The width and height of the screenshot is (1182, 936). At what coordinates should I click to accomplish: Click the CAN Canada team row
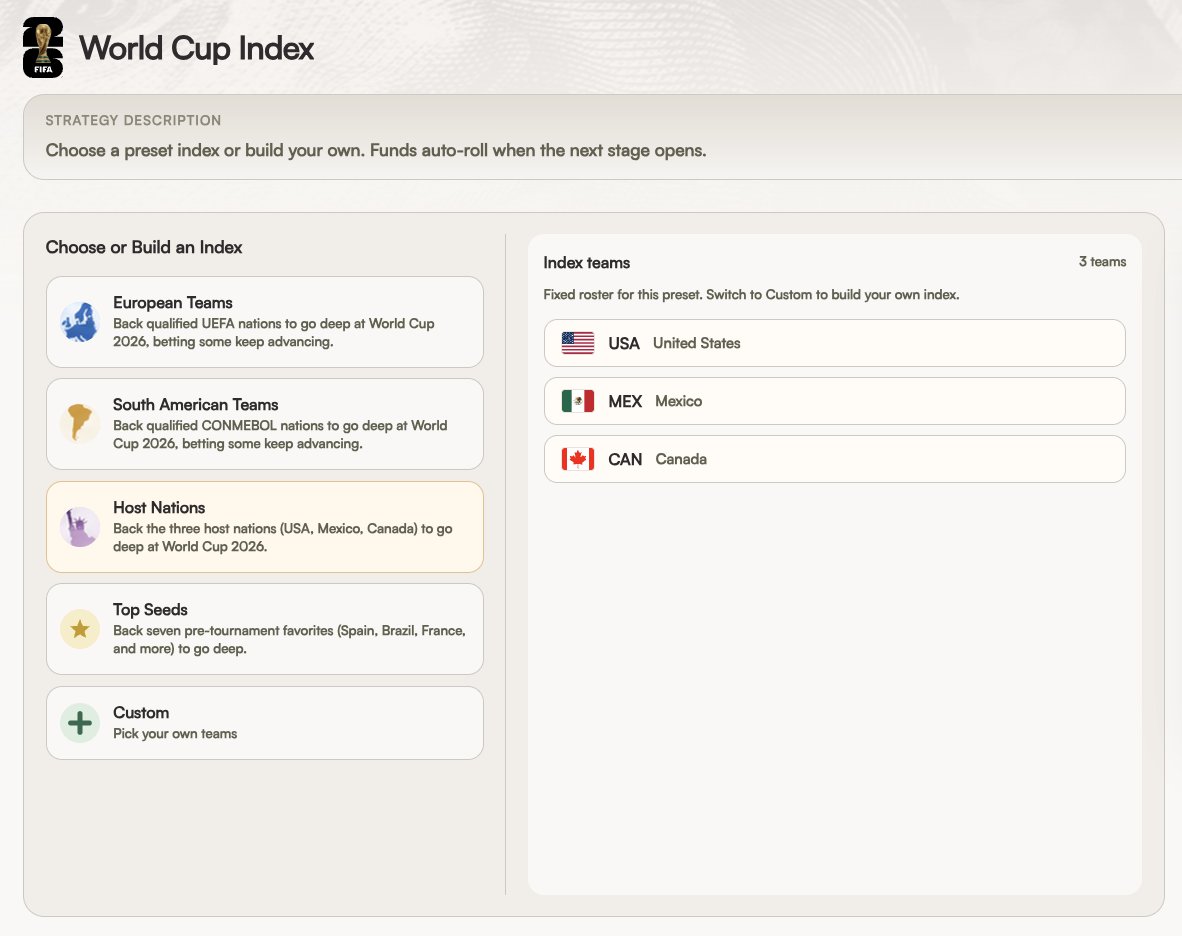pos(834,459)
